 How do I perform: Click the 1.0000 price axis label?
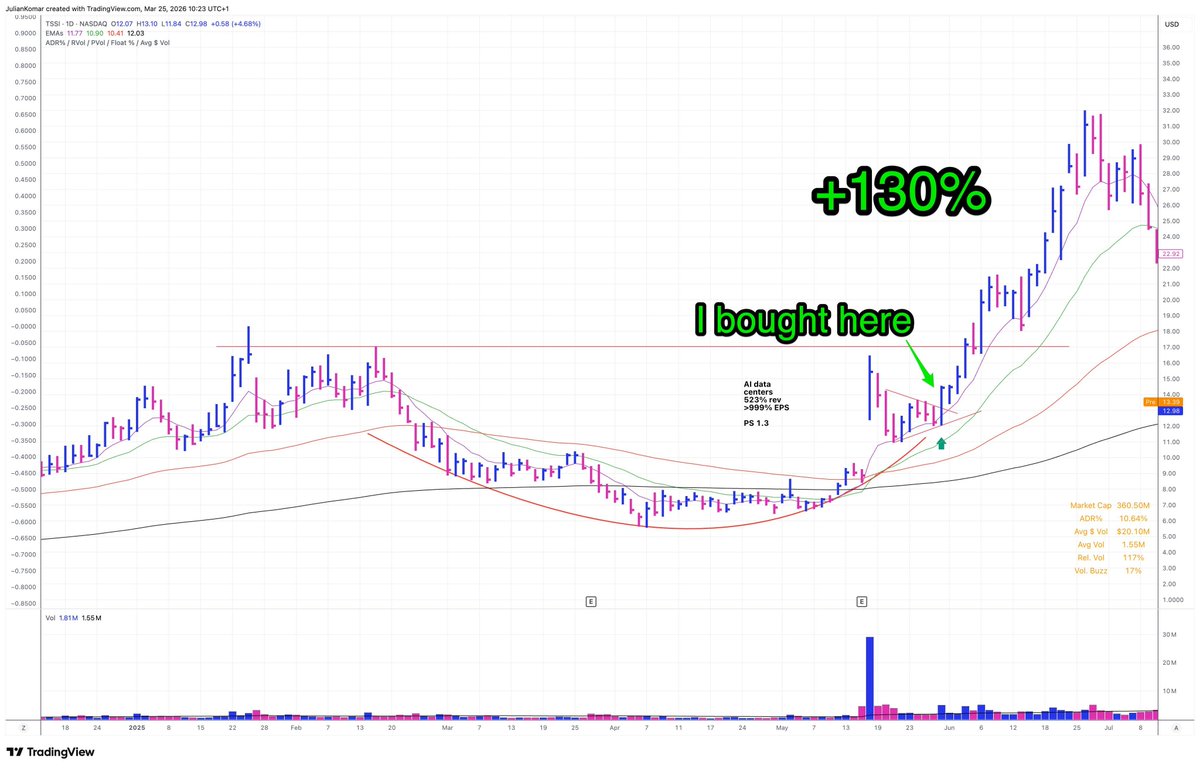(x=1172, y=600)
